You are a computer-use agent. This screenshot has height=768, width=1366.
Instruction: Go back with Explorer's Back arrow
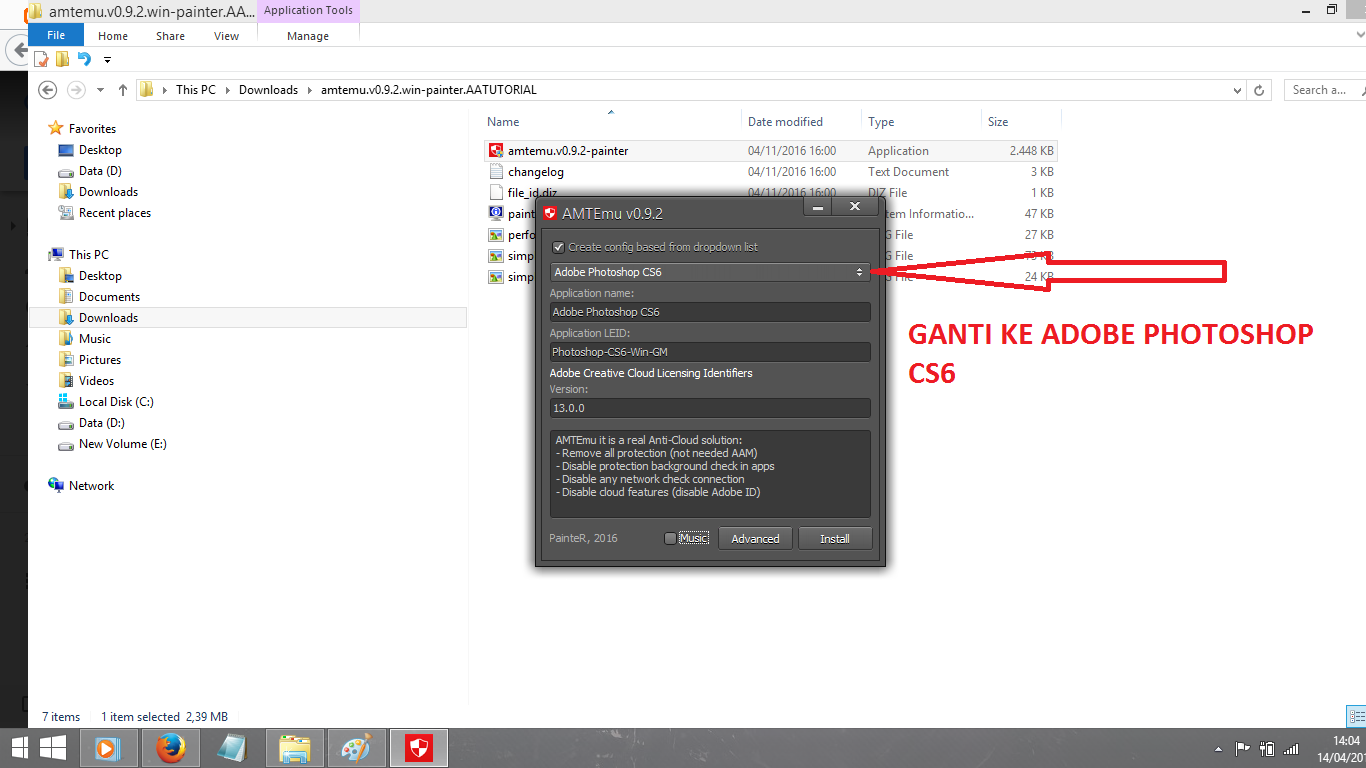click(x=47, y=90)
